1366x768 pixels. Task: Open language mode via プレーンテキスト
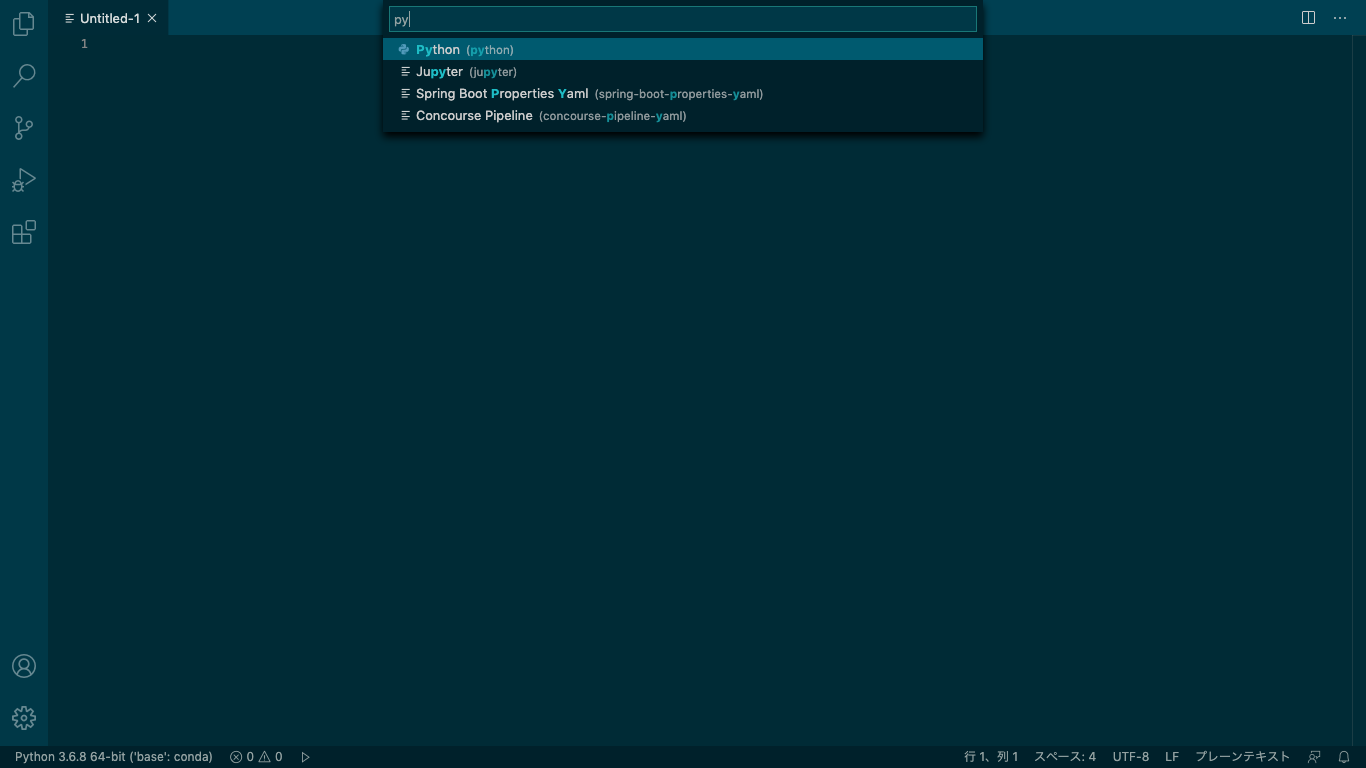[x=1243, y=757]
